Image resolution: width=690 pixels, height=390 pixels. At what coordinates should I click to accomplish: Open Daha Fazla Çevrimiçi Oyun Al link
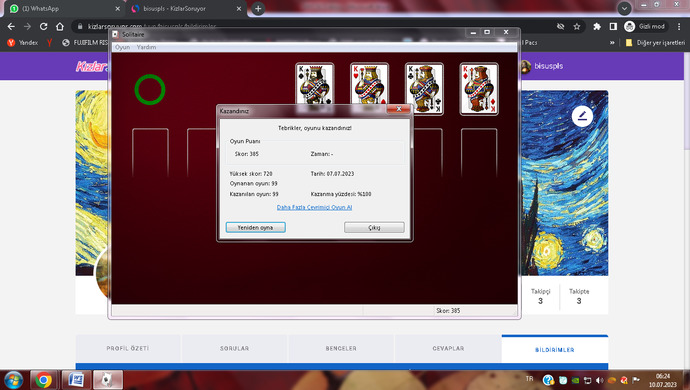coord(314,207)
